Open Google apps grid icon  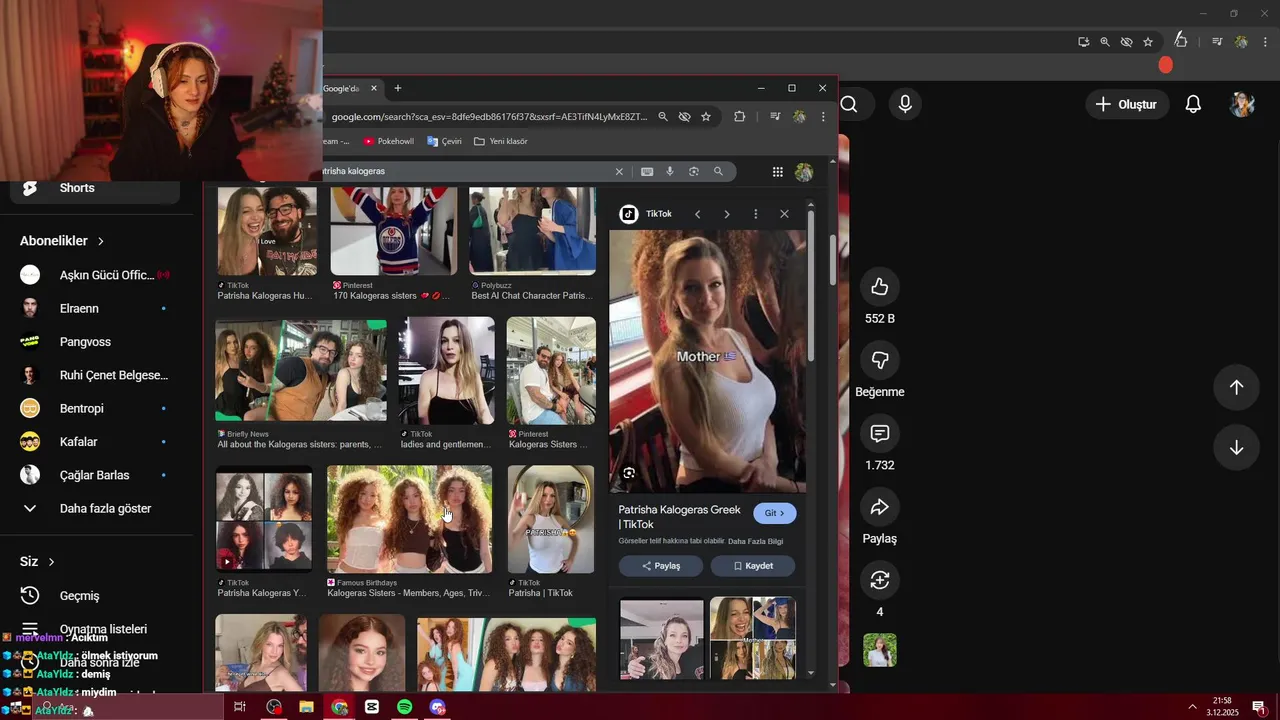click(777, 172)
